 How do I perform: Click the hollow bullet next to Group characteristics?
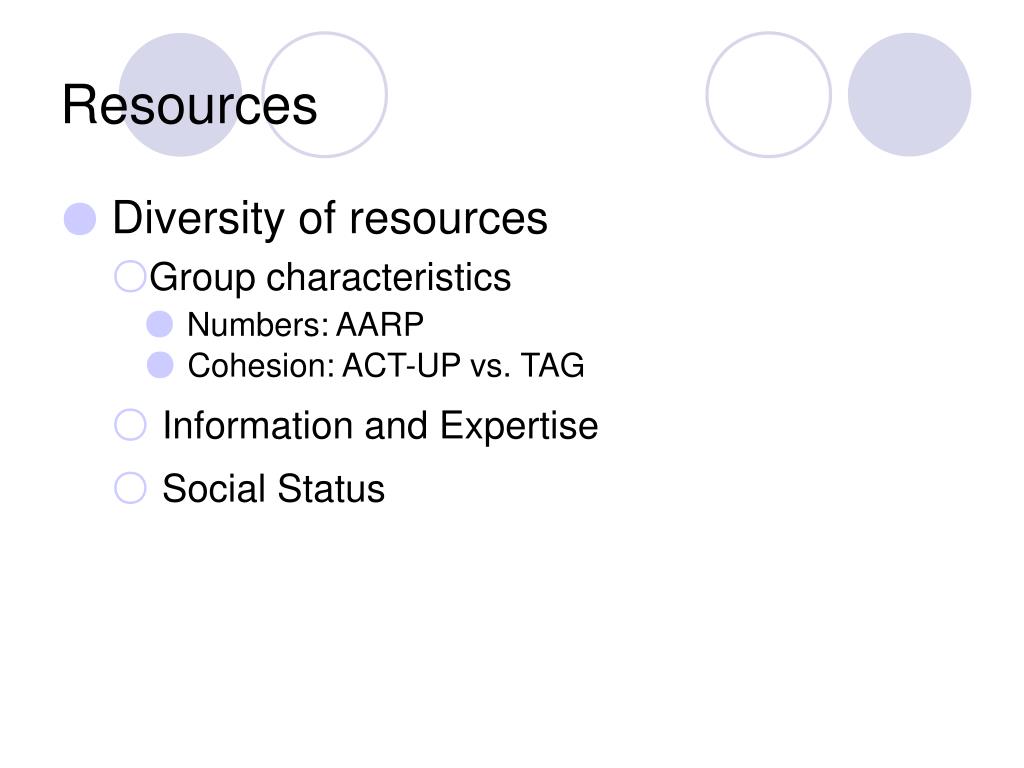pyautogui.click(x=129, y=276)
